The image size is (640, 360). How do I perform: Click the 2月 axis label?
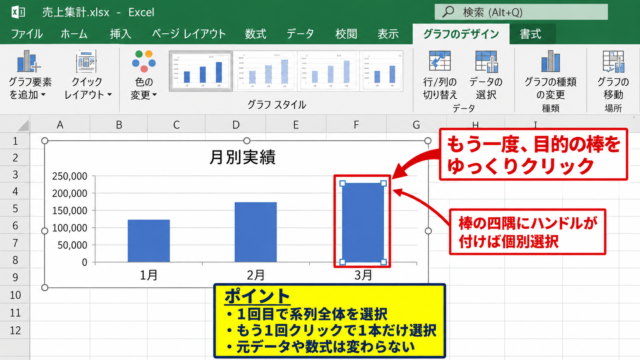click(x=256, y=275)
